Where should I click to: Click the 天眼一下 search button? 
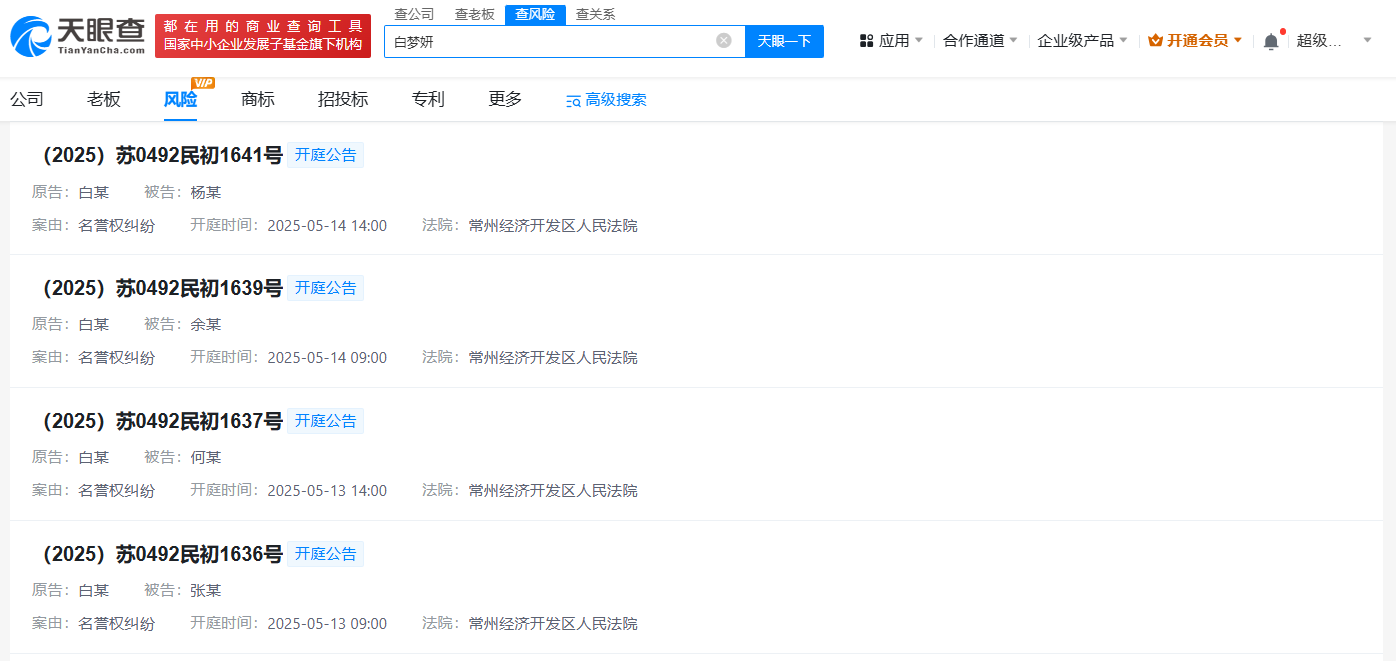click(x=784, y=41)
